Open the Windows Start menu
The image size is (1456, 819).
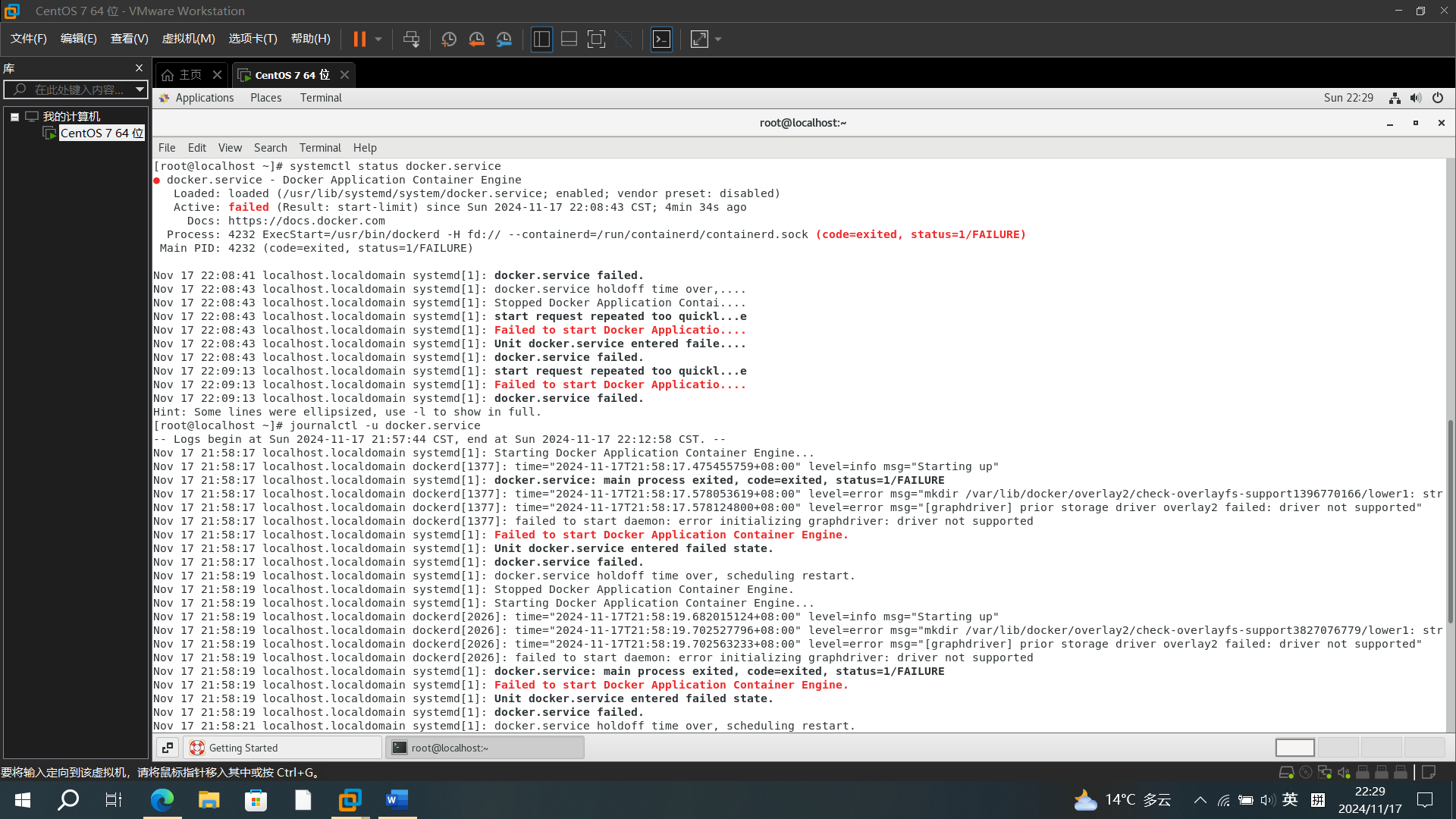(x=23, y=800)
